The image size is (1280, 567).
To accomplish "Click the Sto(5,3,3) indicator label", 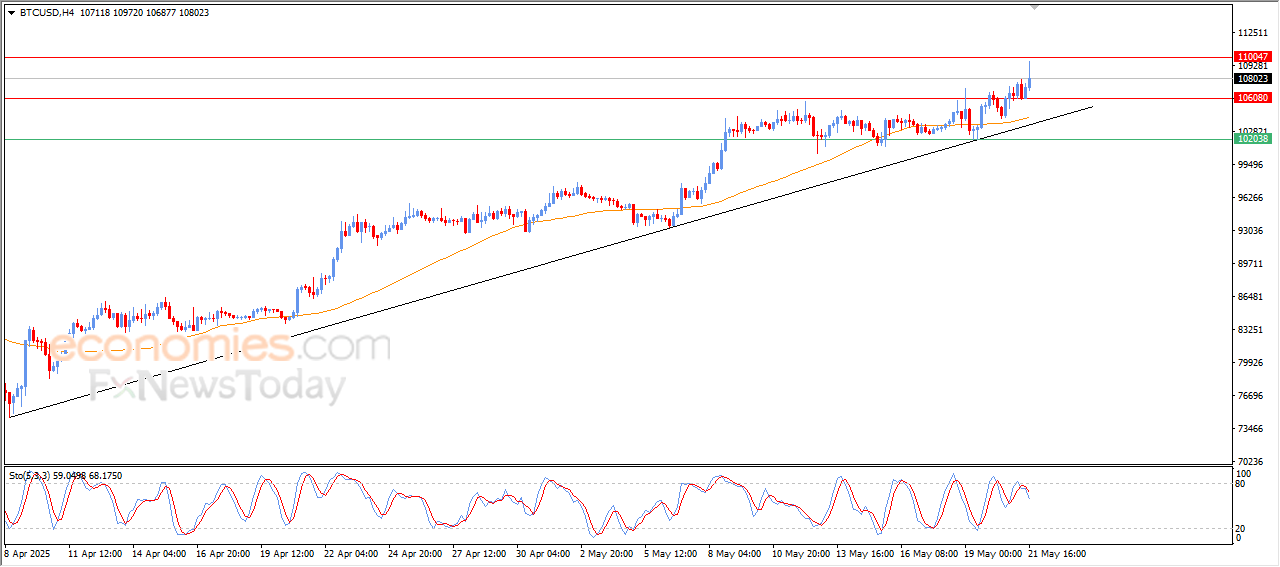I will (x=28, y=476).
